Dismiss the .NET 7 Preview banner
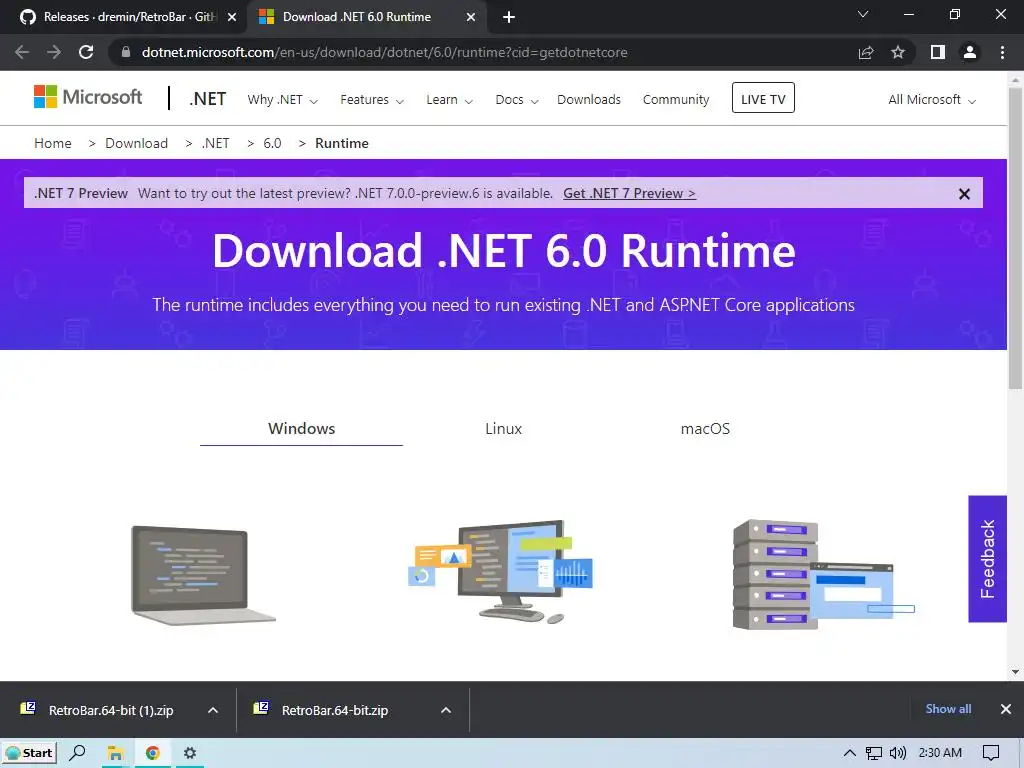The height and width of the screenshot is (768, 1024). coord(964,194)
